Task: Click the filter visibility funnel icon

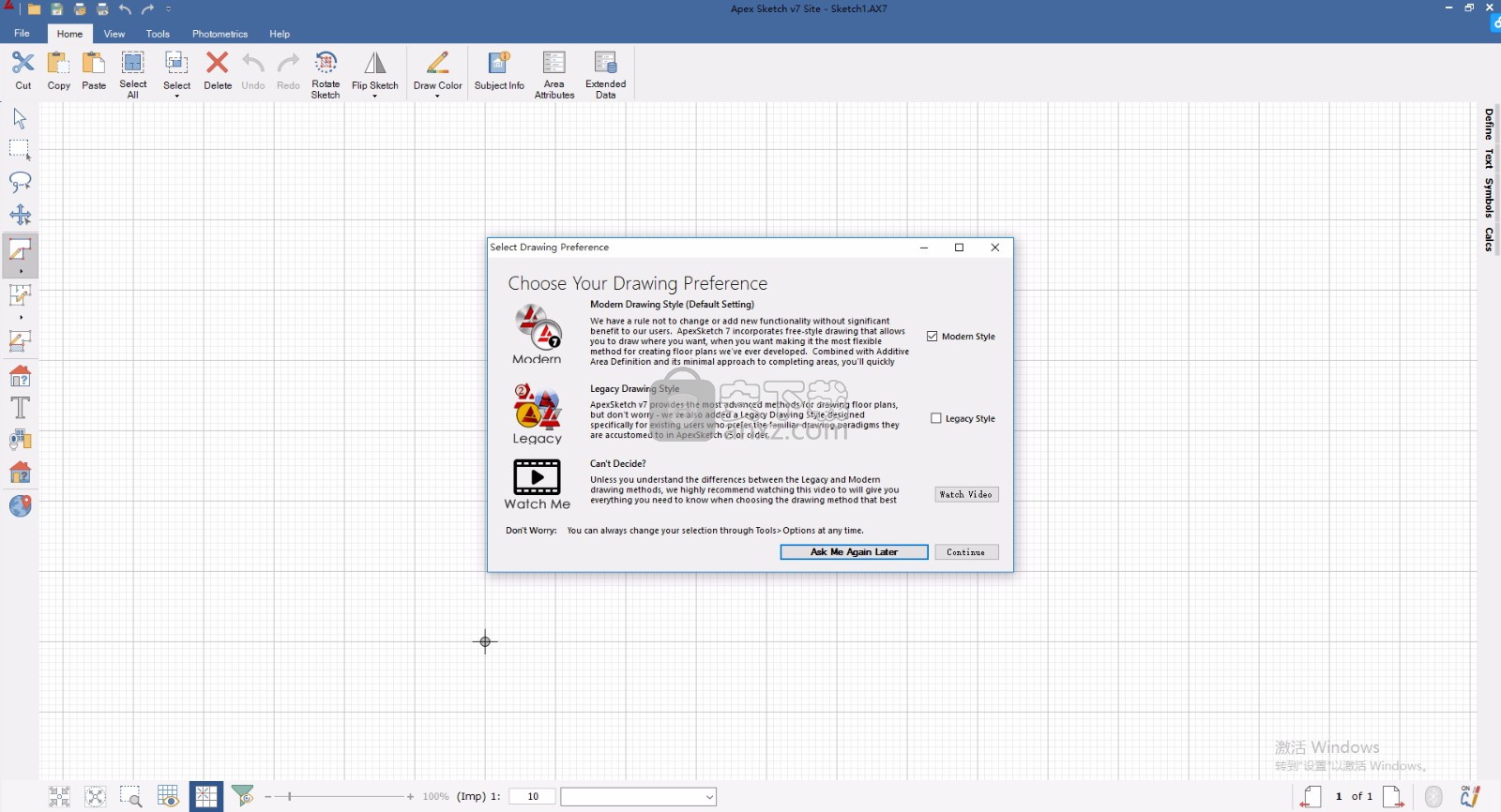Action: [243, 797]
